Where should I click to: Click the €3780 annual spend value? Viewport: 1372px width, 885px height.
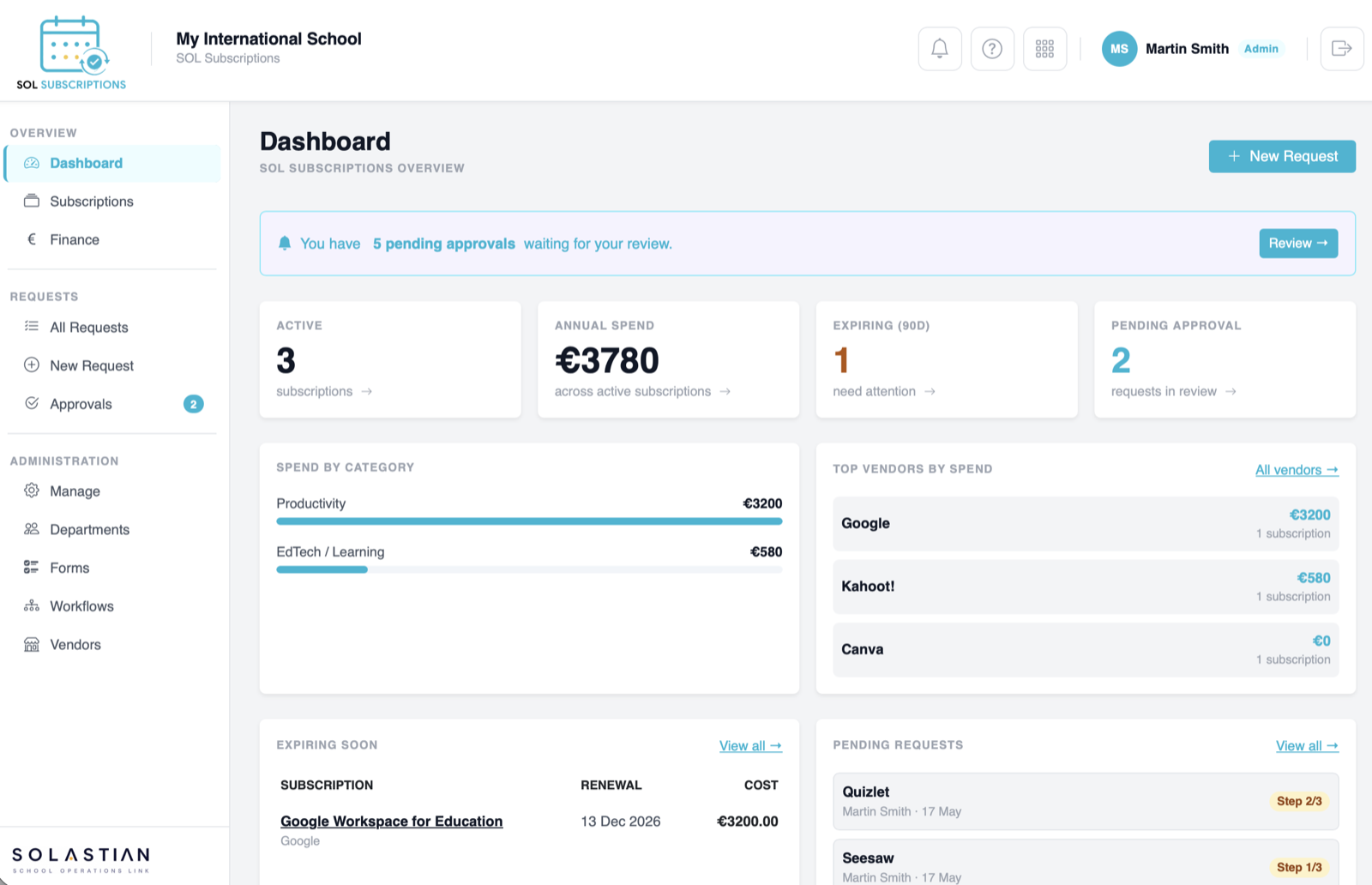[607, 360]
